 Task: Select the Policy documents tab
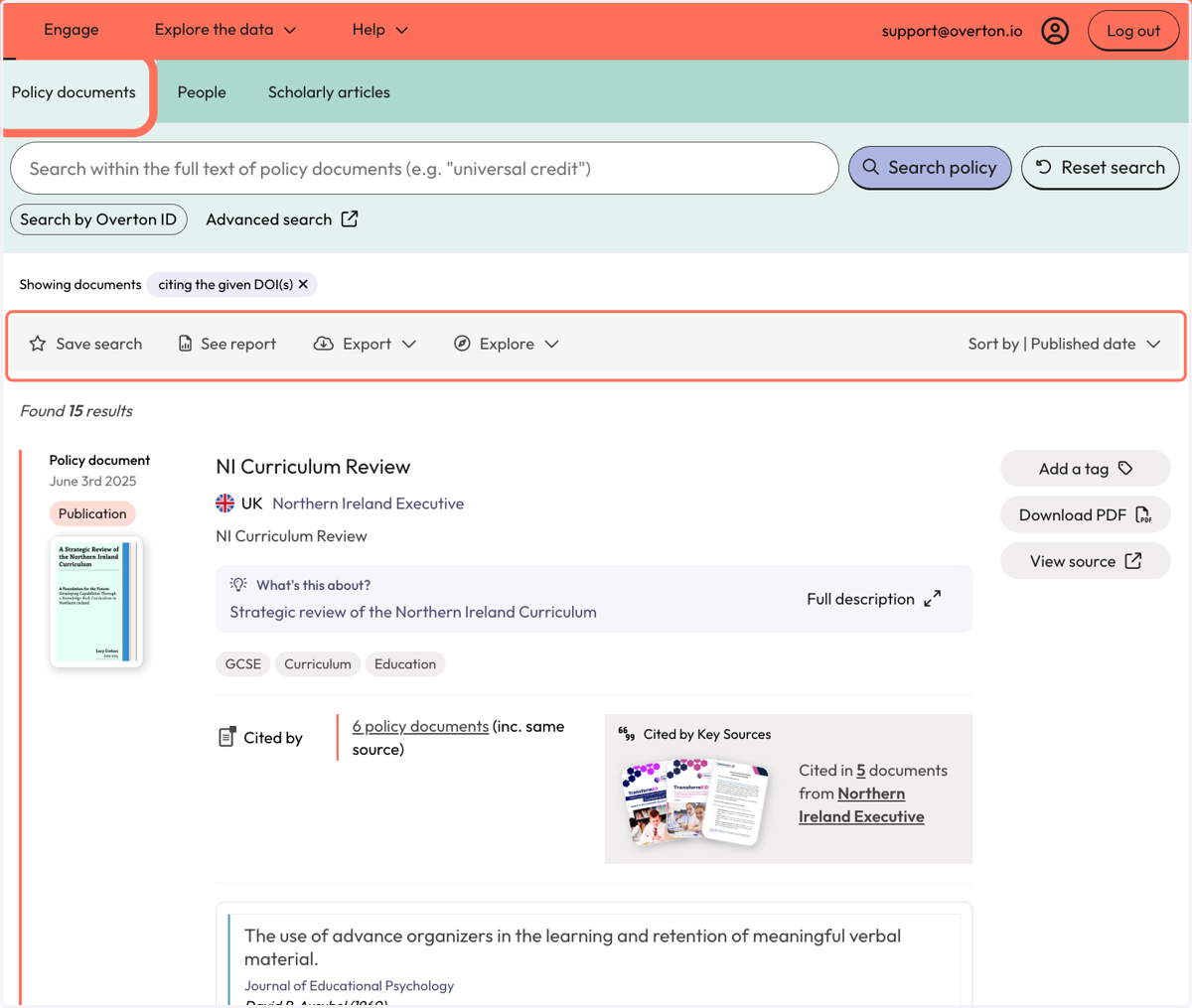[74, 92]
